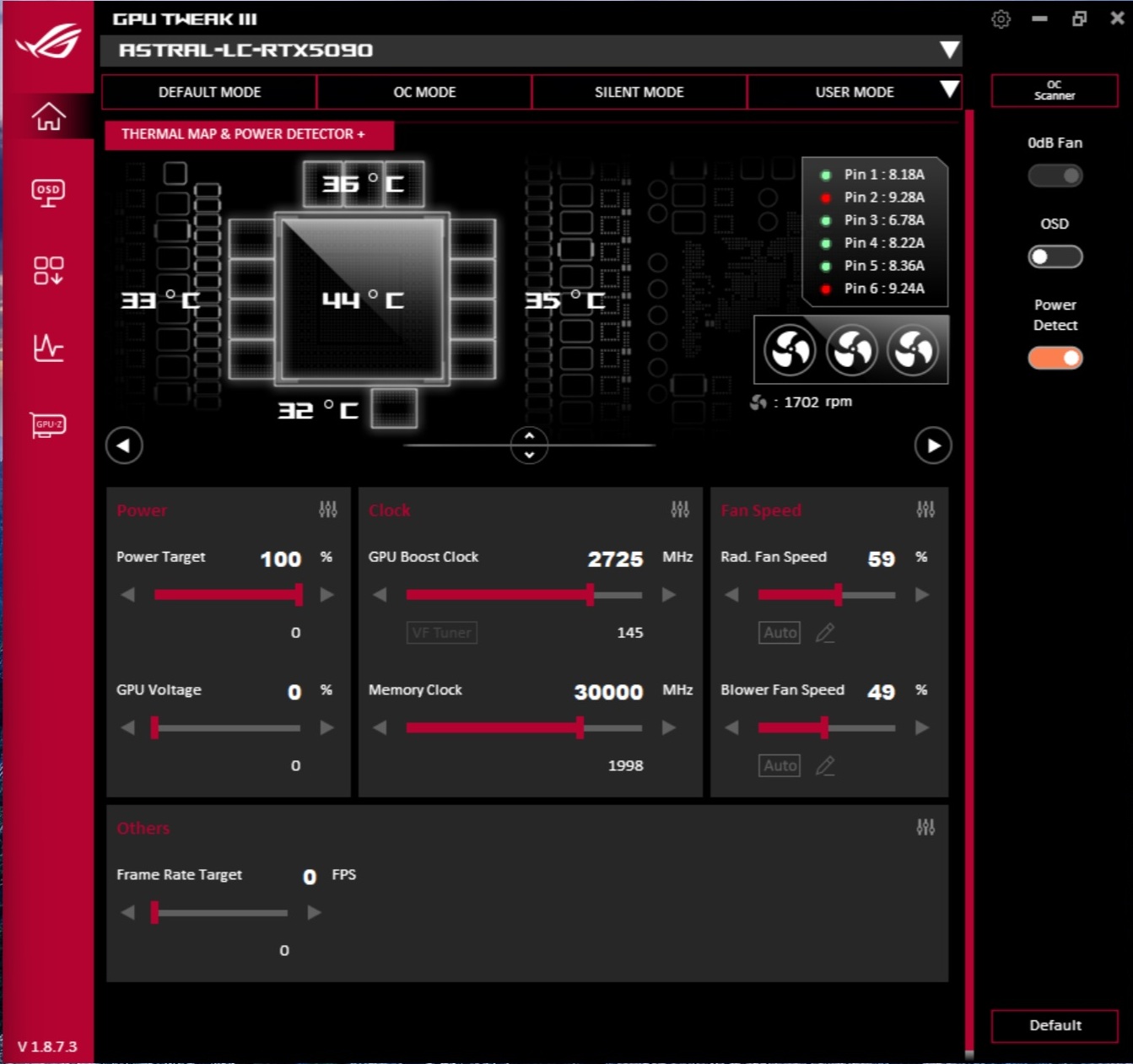
Task: Open the settings gear icon
Action: coord(1001,19)
